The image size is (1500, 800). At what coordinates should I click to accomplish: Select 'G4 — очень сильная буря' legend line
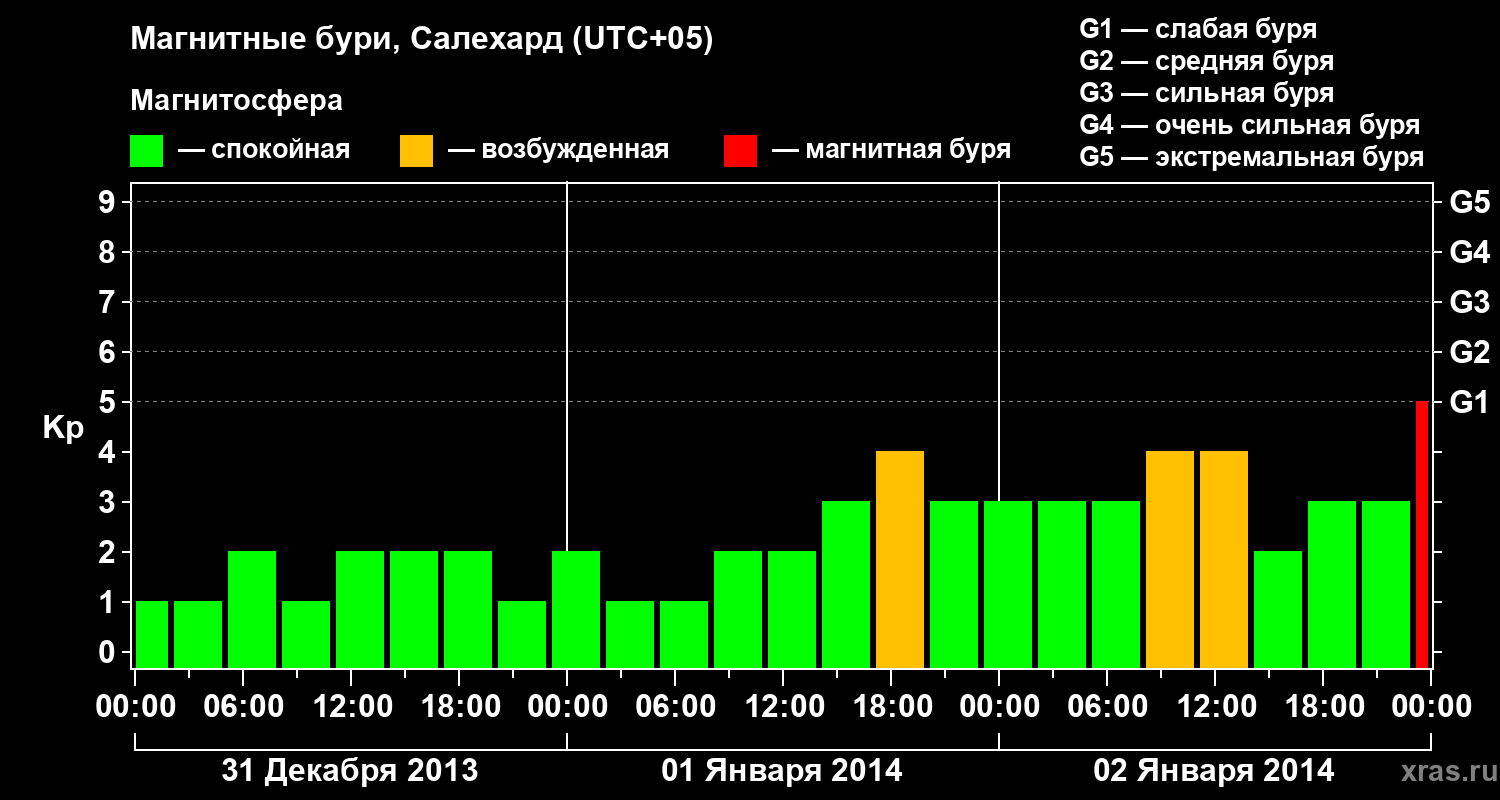point(1250,125)
